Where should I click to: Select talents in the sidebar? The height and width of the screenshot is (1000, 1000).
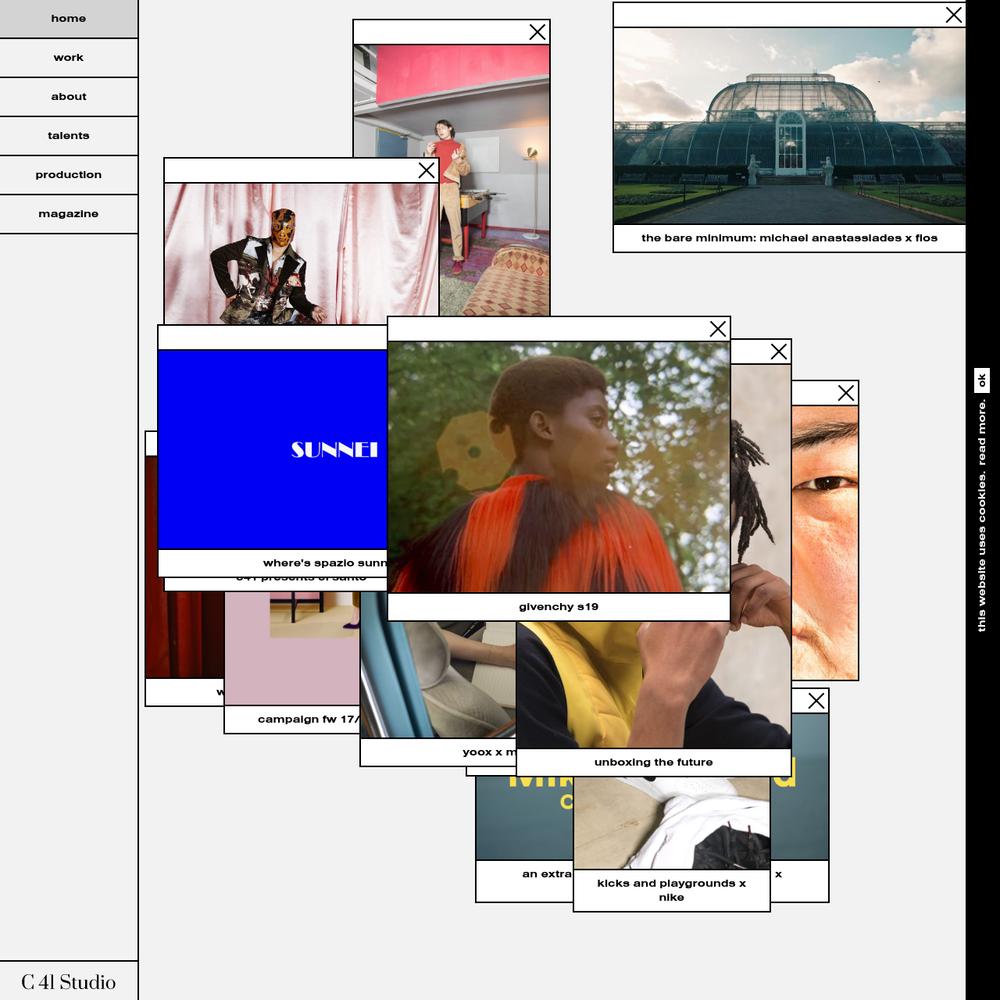[68, 135]
